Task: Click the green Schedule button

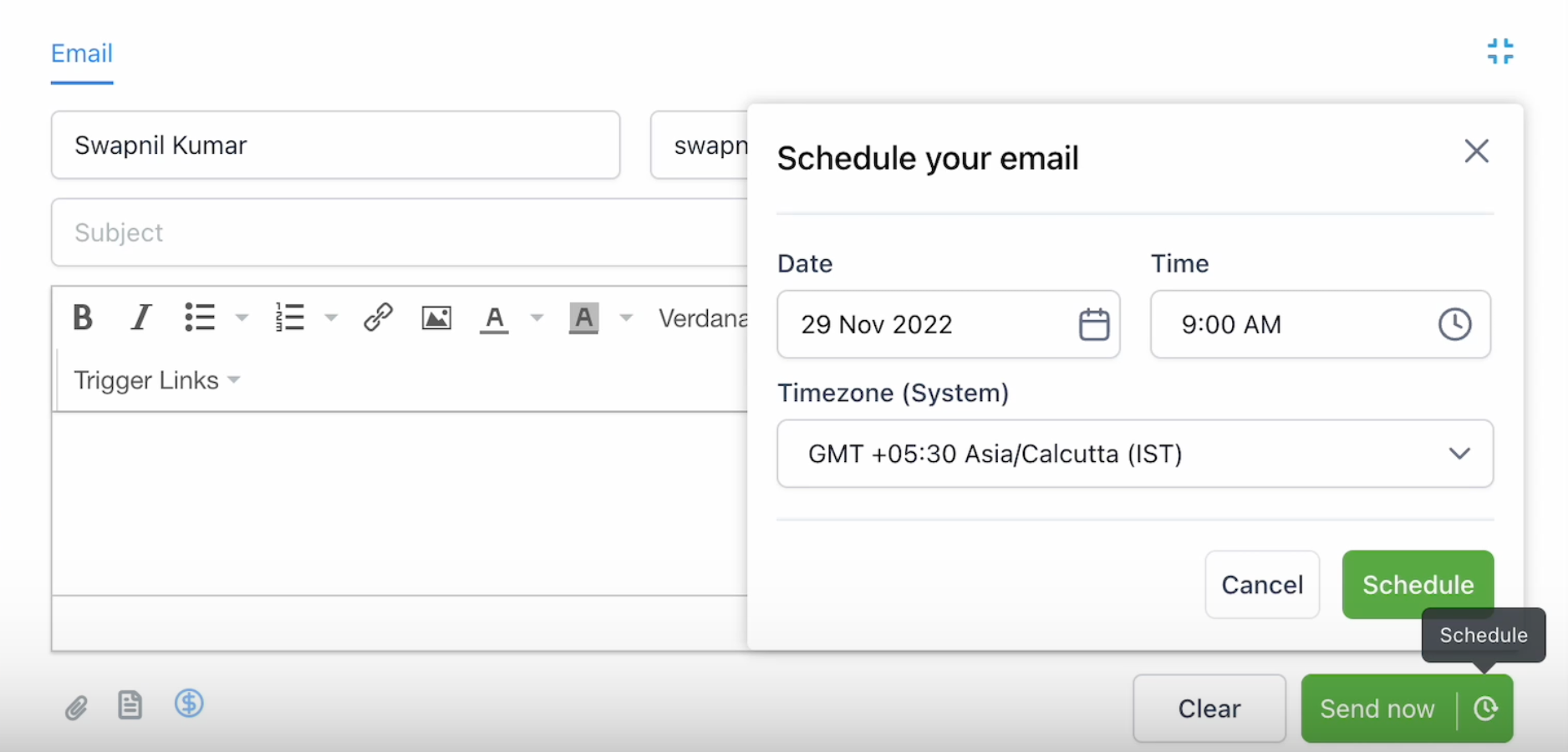Action: click(1418, 584)
